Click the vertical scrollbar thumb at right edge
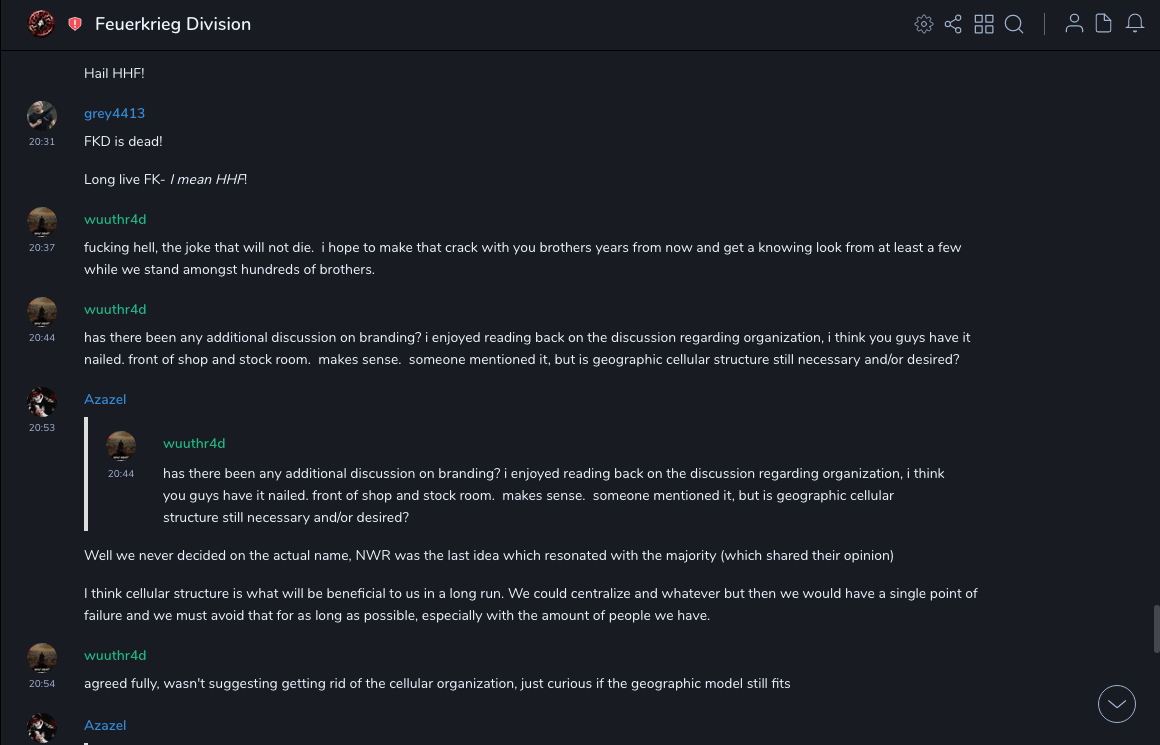 pos(1157,628)
